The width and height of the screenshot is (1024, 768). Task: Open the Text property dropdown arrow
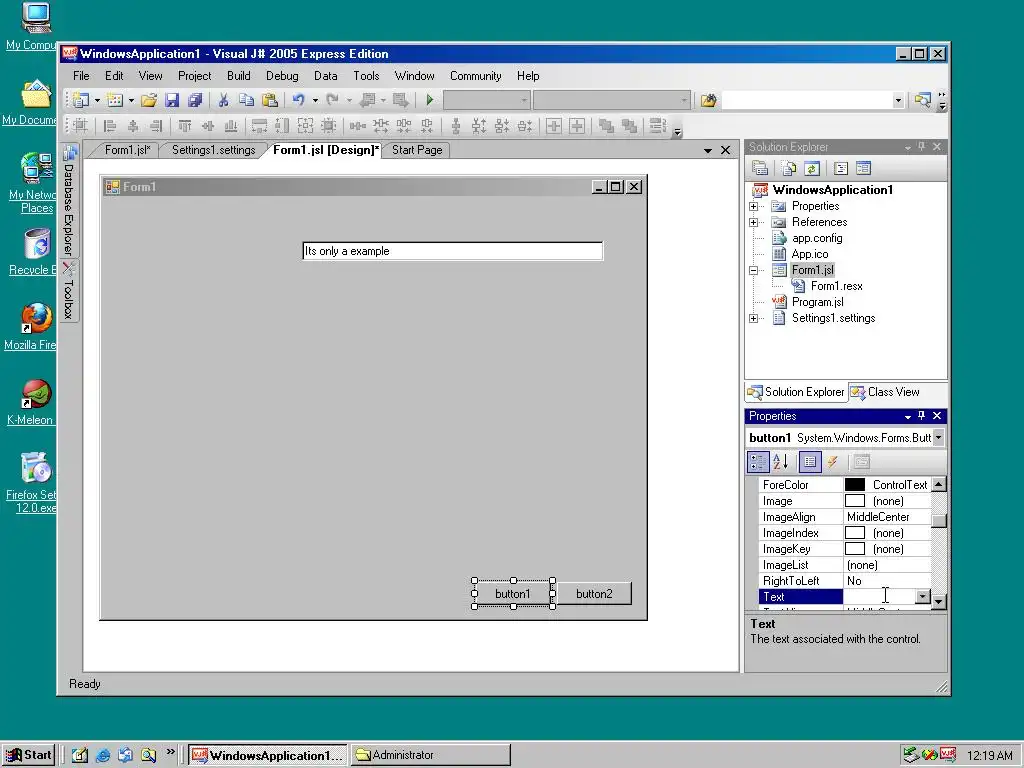(922, 596)
